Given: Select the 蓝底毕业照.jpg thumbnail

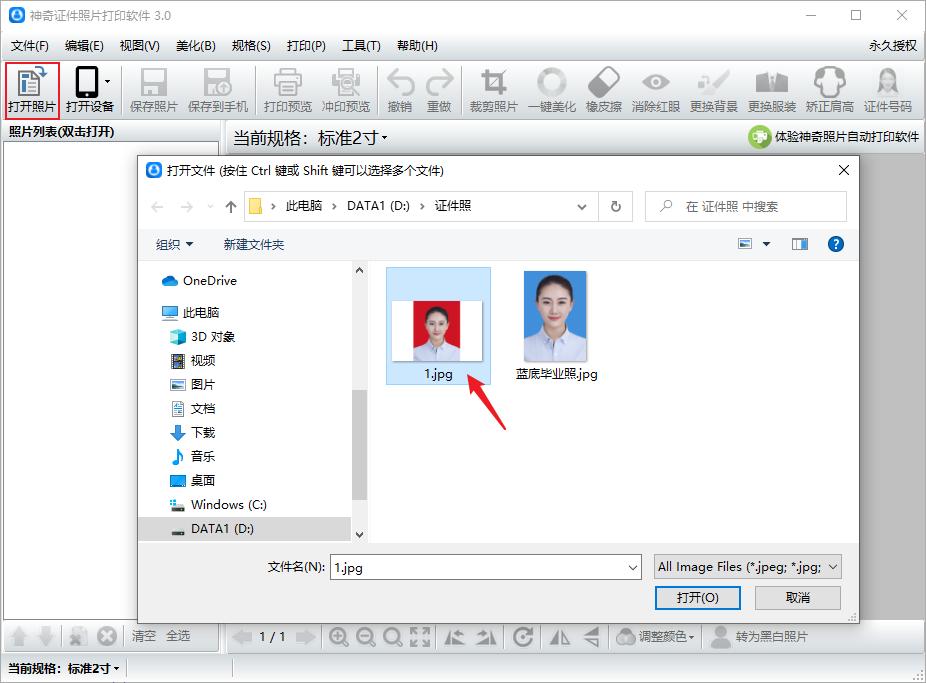Looking at the screenshot, I should pos(554,317).
